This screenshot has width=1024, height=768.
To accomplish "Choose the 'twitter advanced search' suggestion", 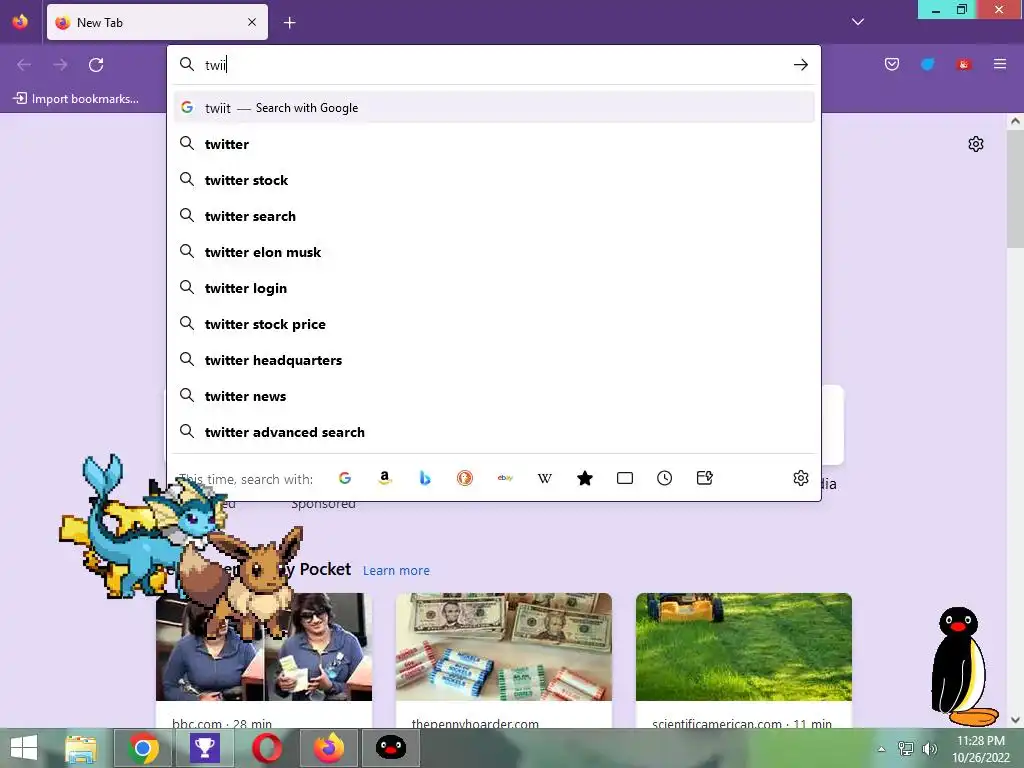I will [x=494, y=432].
